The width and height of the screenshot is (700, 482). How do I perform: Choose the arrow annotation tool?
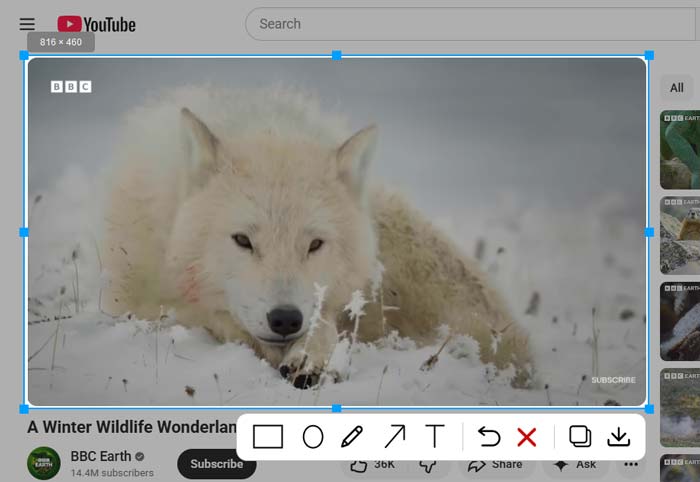[x=395, y=436]
